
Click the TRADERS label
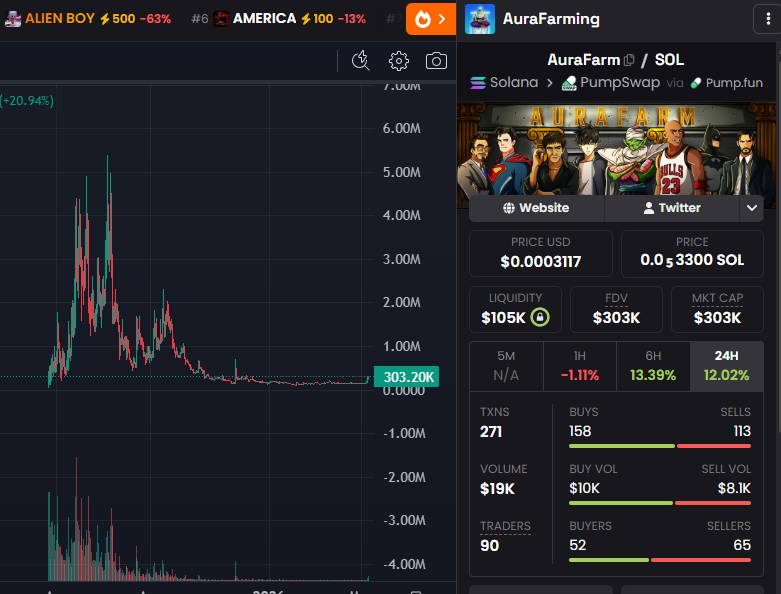pos(505,526)
